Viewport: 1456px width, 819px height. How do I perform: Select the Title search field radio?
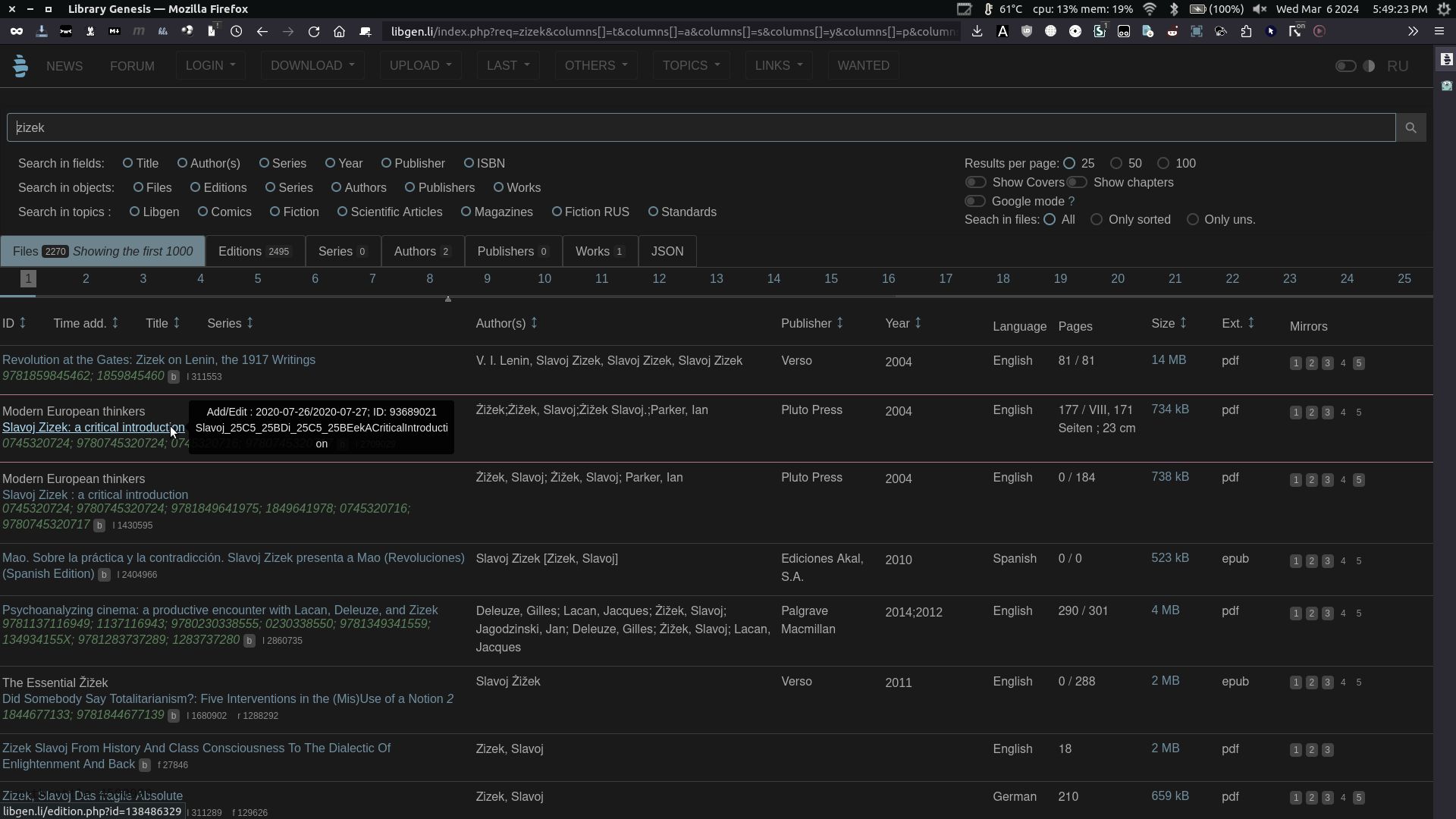[128, 163]
